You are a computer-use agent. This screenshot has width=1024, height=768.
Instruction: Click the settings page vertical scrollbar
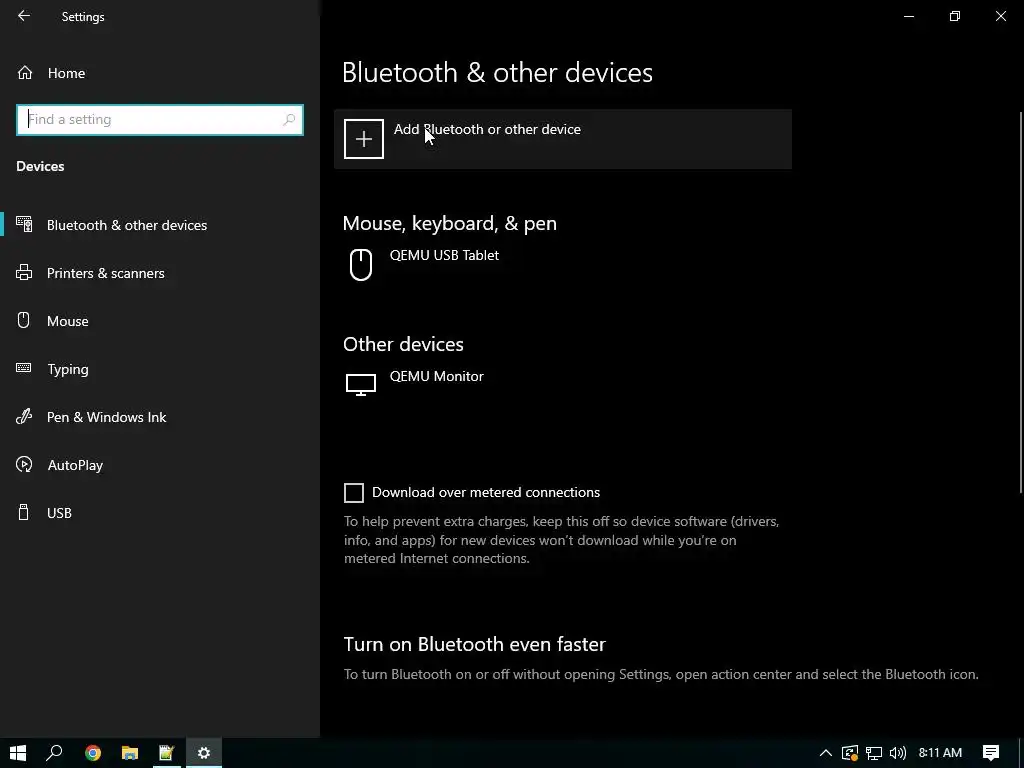coord(1020,302)
